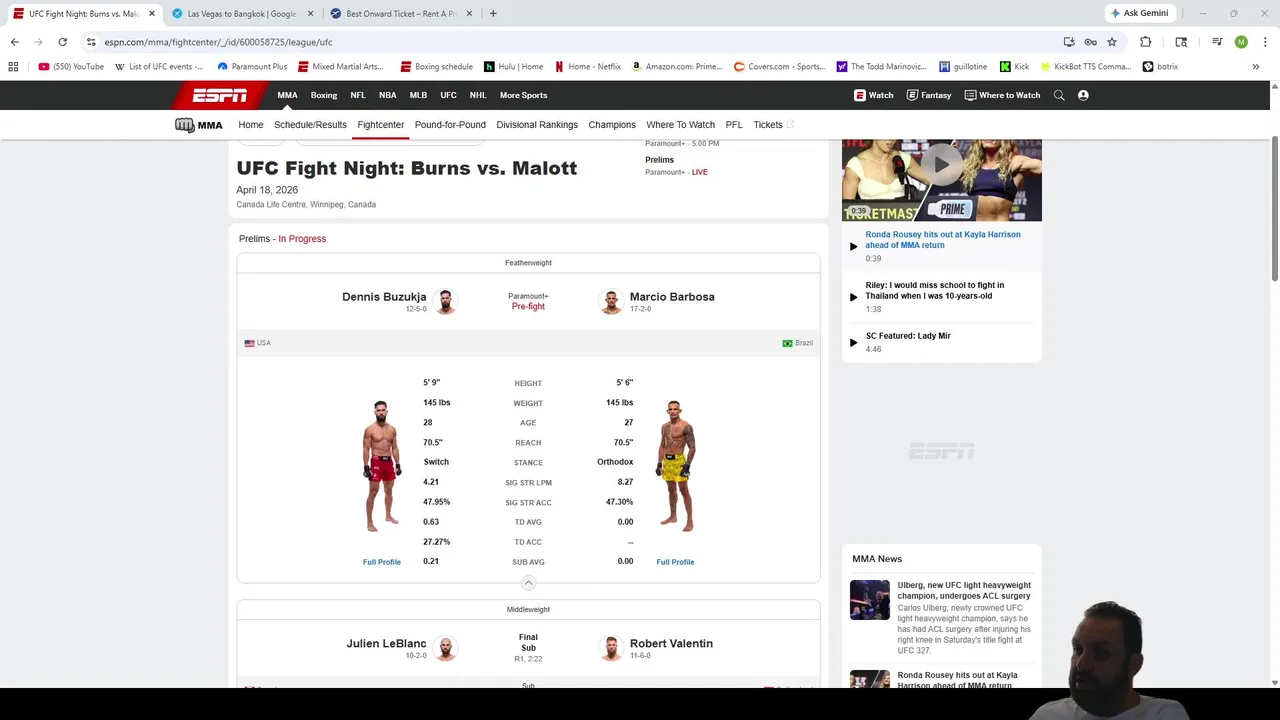Click Marcio Barbosa's headshot
This screenshot has width=1280, height=720.
(611, 301)
